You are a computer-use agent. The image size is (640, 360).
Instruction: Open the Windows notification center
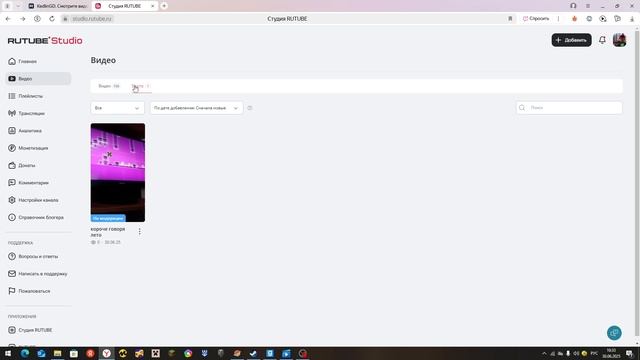[629, 353]
